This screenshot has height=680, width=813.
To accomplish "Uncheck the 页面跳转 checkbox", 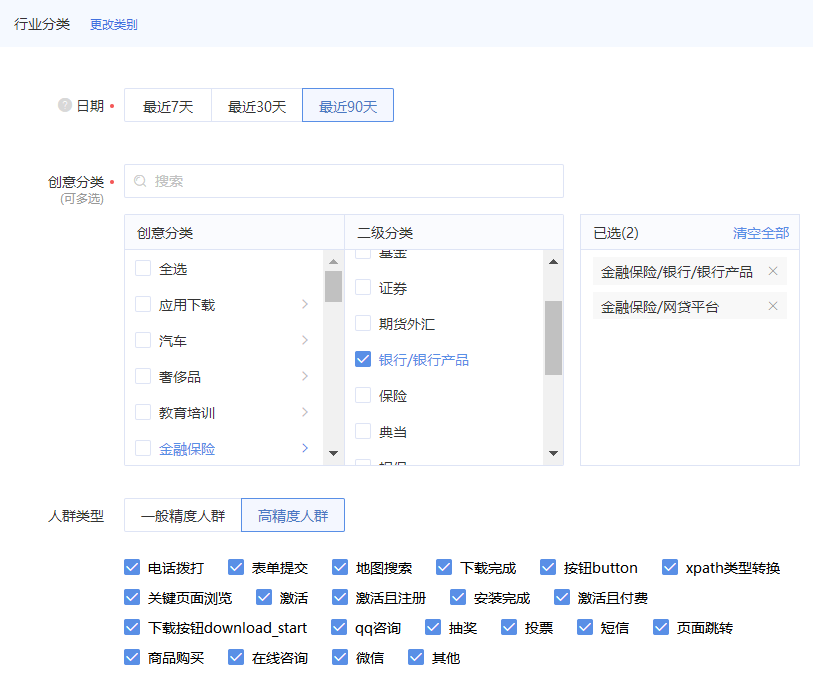I will tap(661, 627).
